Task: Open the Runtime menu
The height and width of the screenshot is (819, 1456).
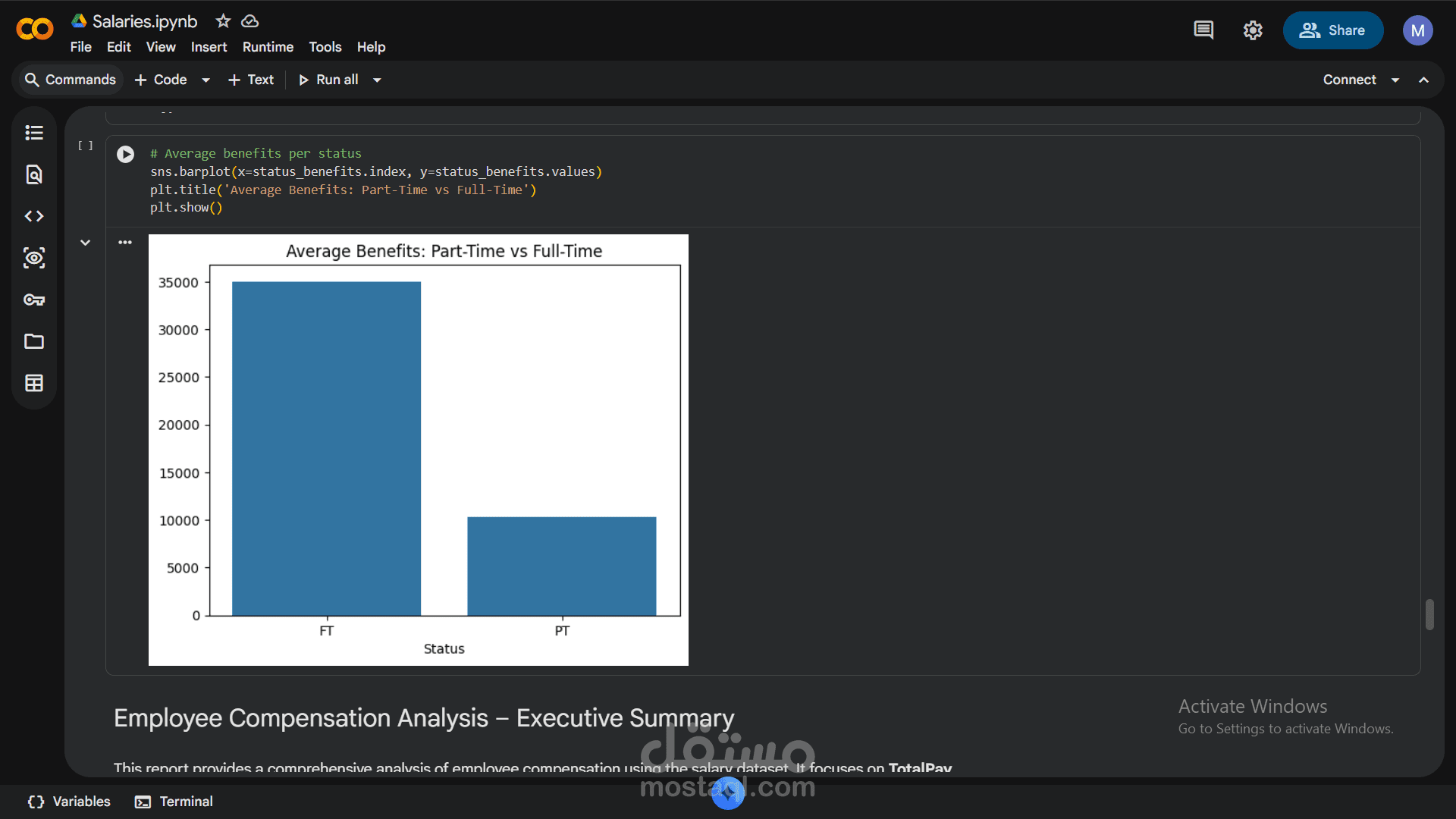Action: click(268, 47)
